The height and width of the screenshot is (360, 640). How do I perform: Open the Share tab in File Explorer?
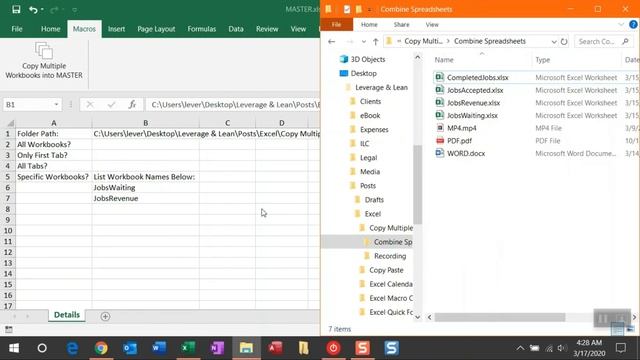[x=402, y=24]
